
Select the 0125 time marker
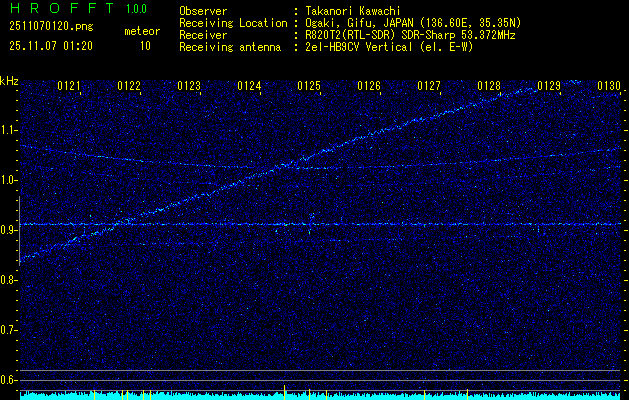point(309,87)
